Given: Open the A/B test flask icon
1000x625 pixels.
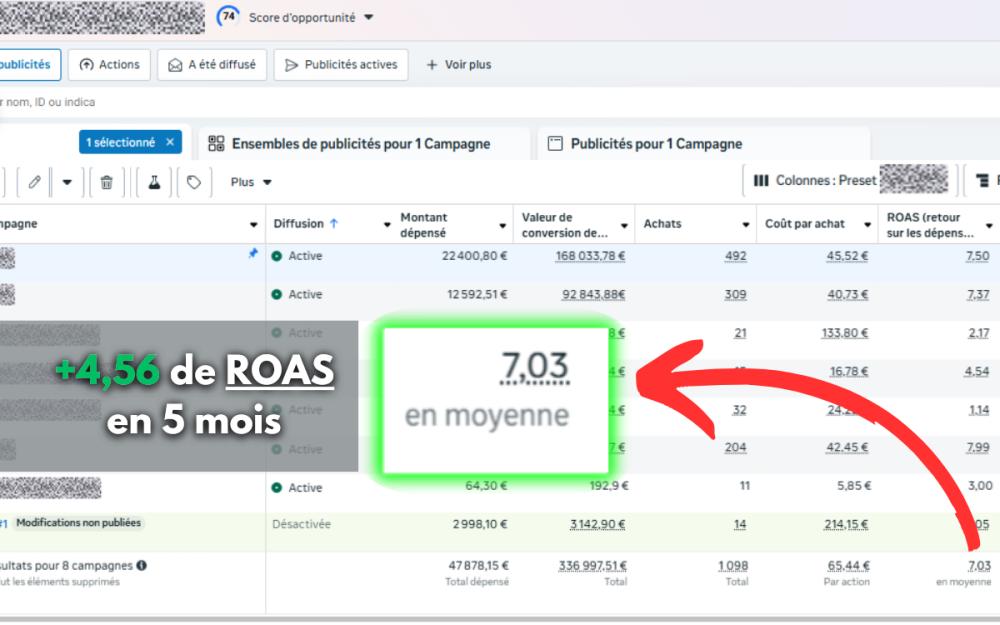Looking at the screenshot, I should [154, 182].
